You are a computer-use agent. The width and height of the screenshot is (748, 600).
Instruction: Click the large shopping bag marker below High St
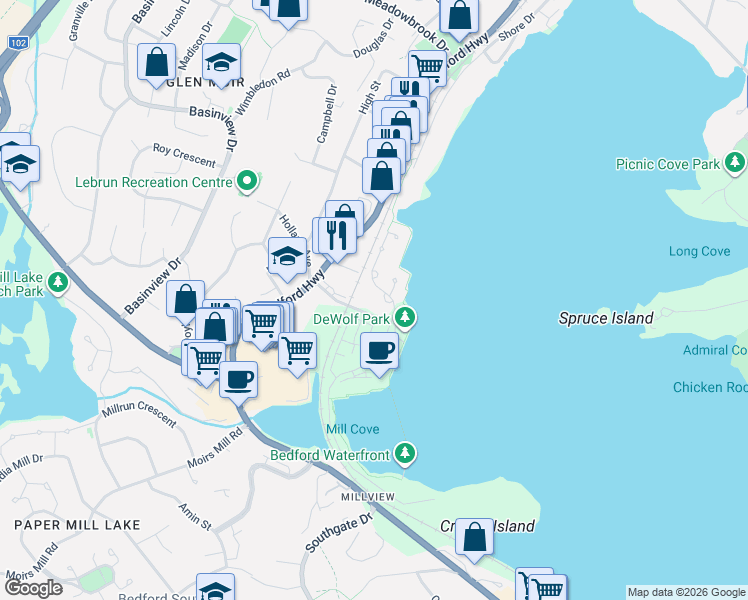(x=381, y=179)
